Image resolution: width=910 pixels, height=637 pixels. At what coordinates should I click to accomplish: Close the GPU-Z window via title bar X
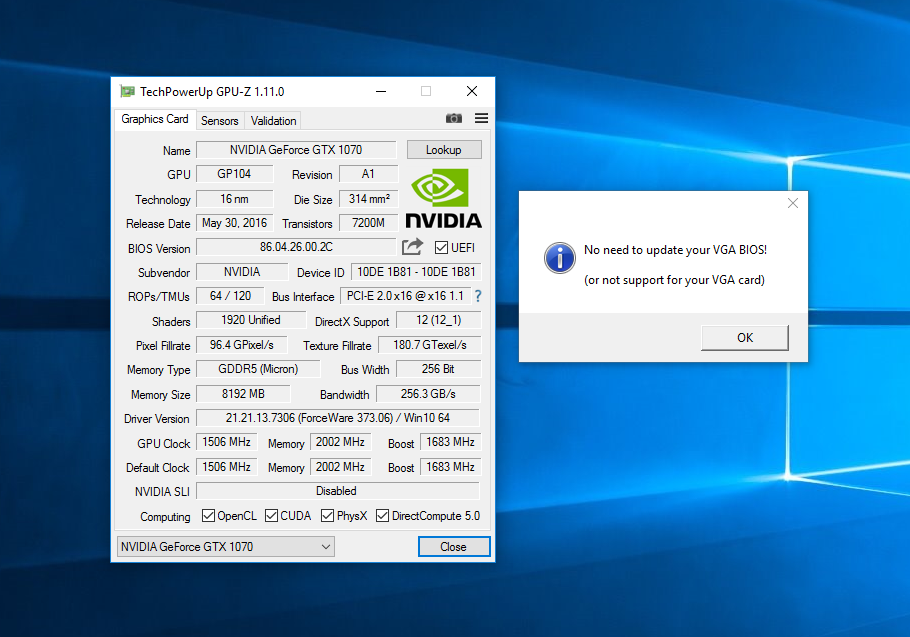[x=472, y=92]
